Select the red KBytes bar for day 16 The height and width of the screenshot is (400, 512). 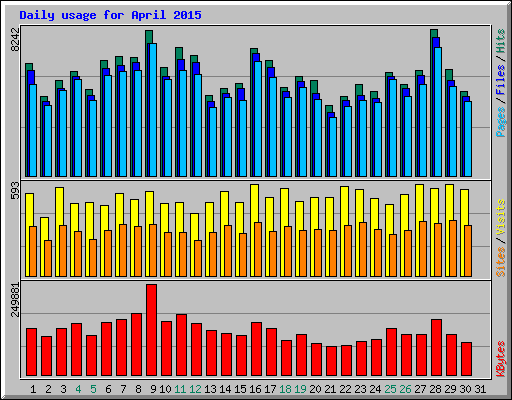pos(256,349)
